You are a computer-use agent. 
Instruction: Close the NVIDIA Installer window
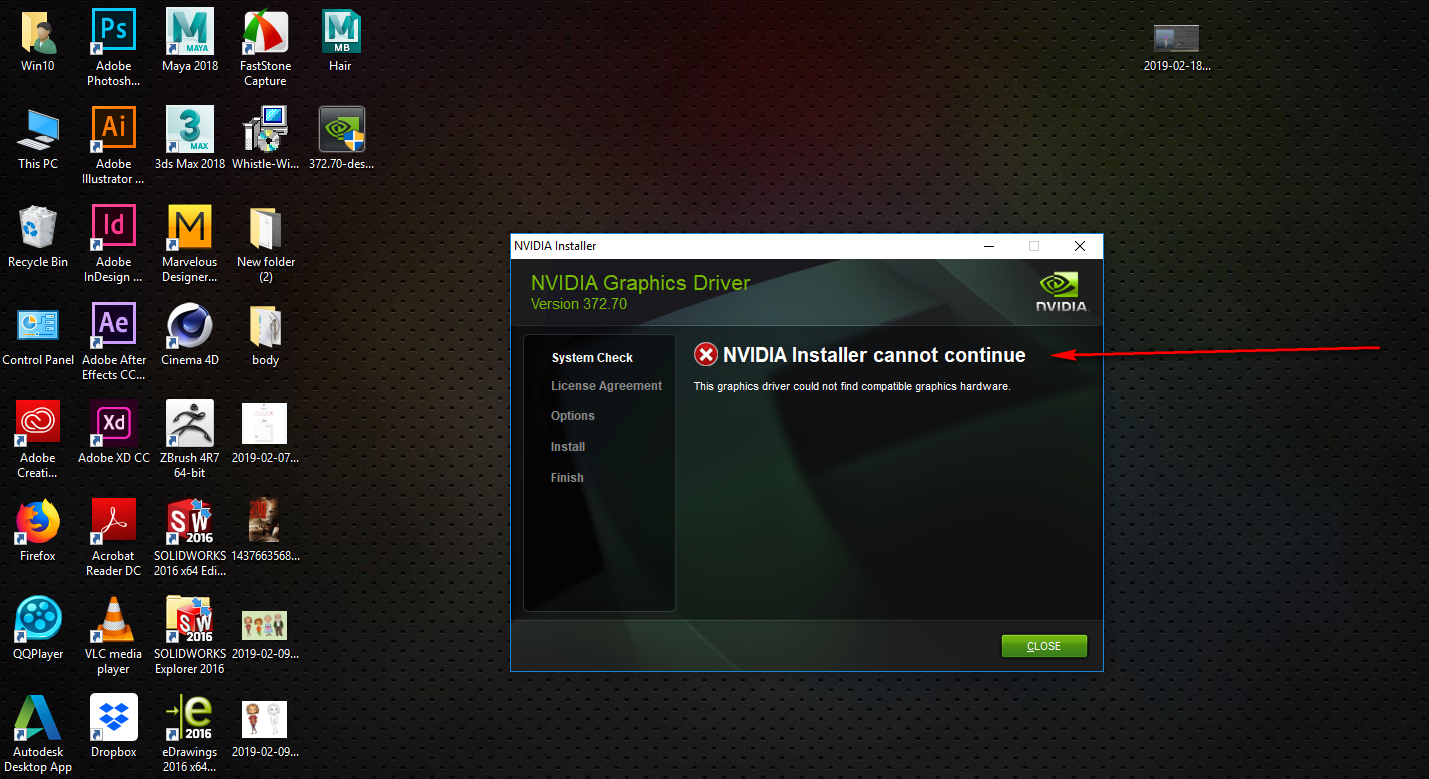point(1079,246)
